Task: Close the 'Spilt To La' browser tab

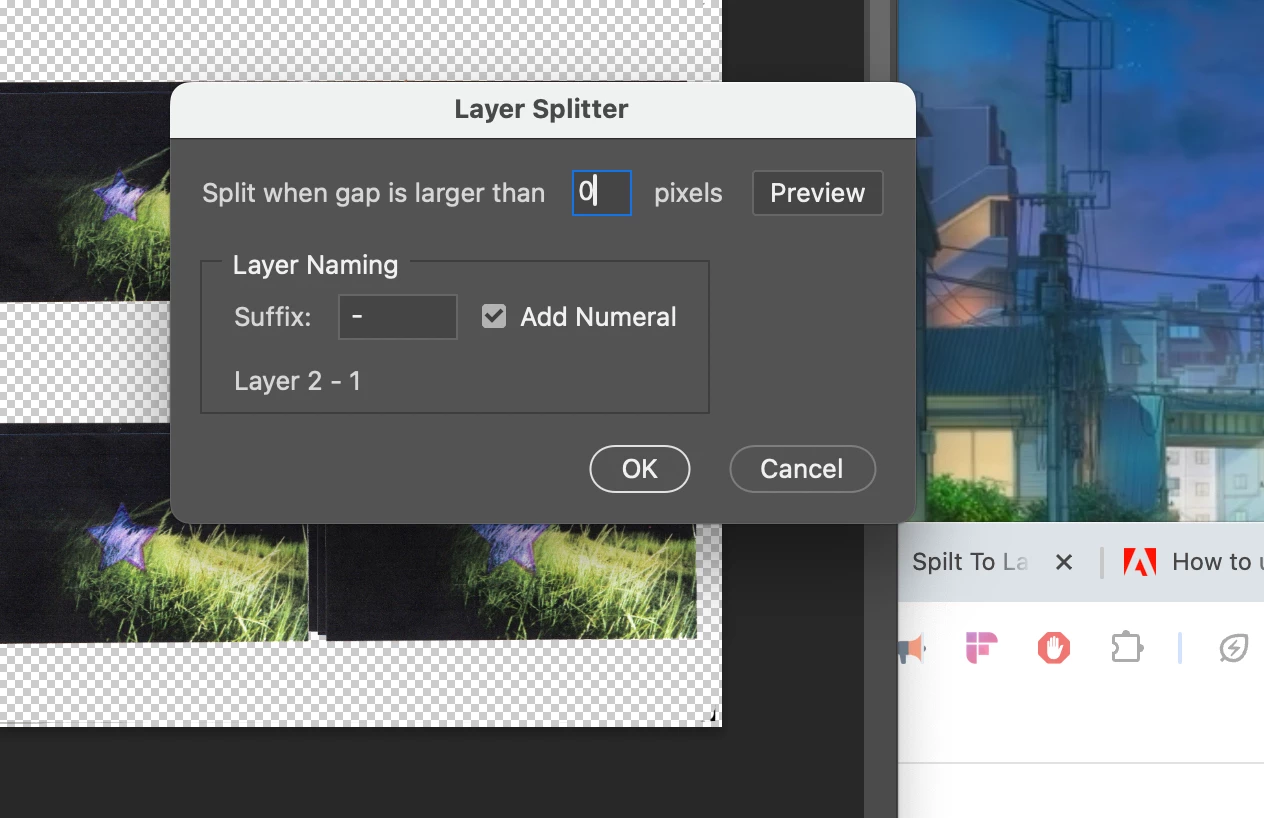Action: click(1064, 562)
